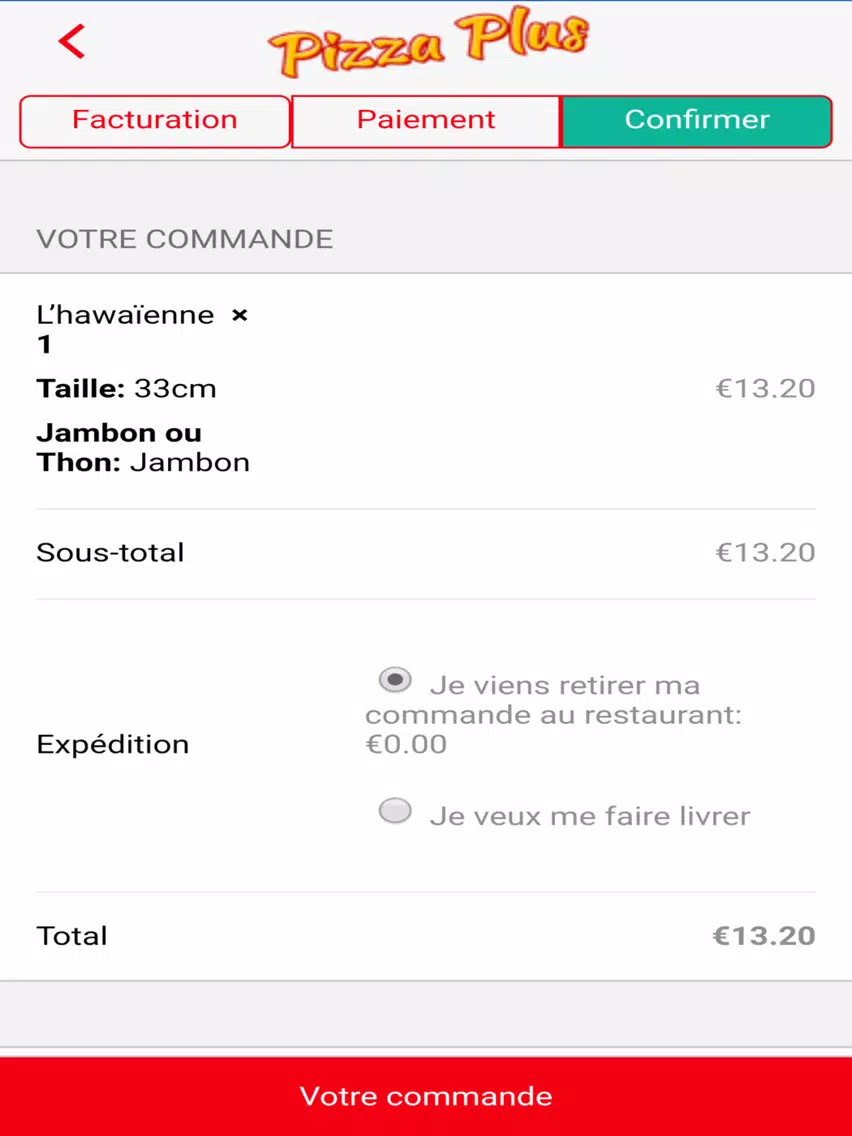Tap the item price €13.20 beside Taille

(x=765, y=389)
